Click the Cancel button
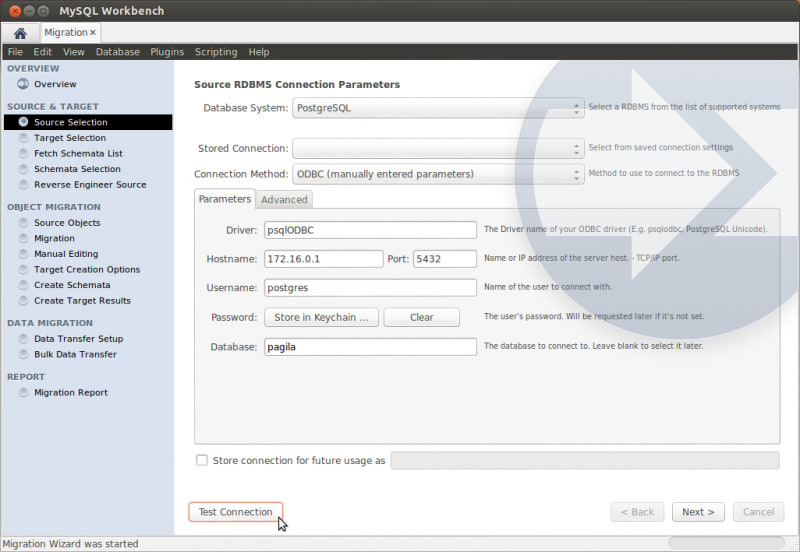This screenshot has height=552, width=800. coord(758,512)
